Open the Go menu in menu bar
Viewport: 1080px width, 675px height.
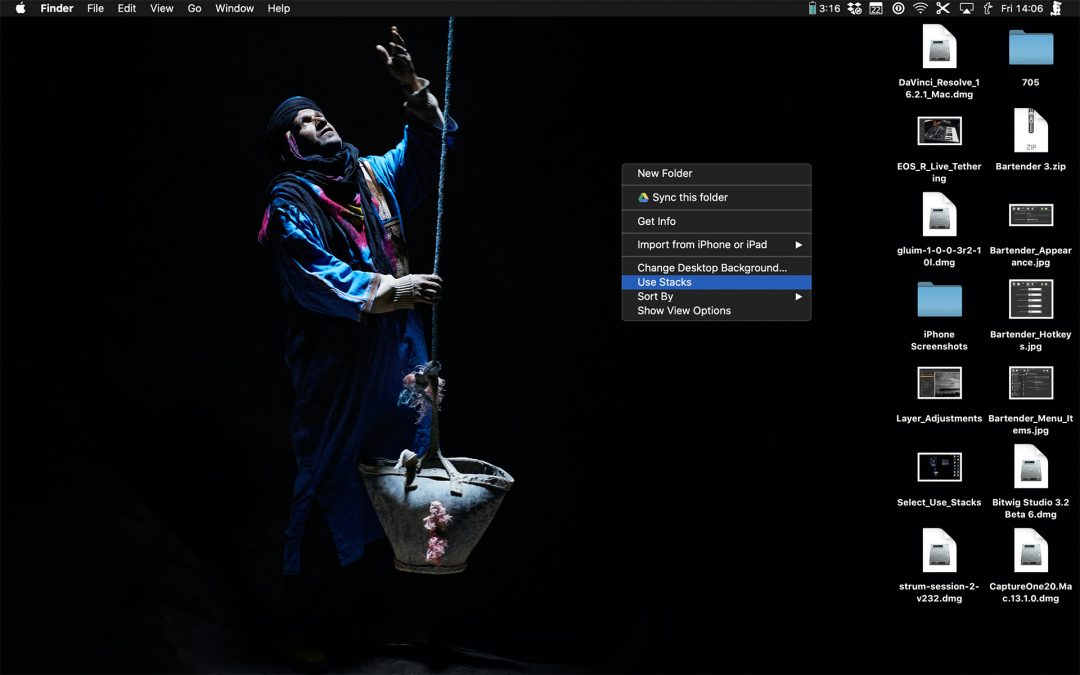click(194, 8)
